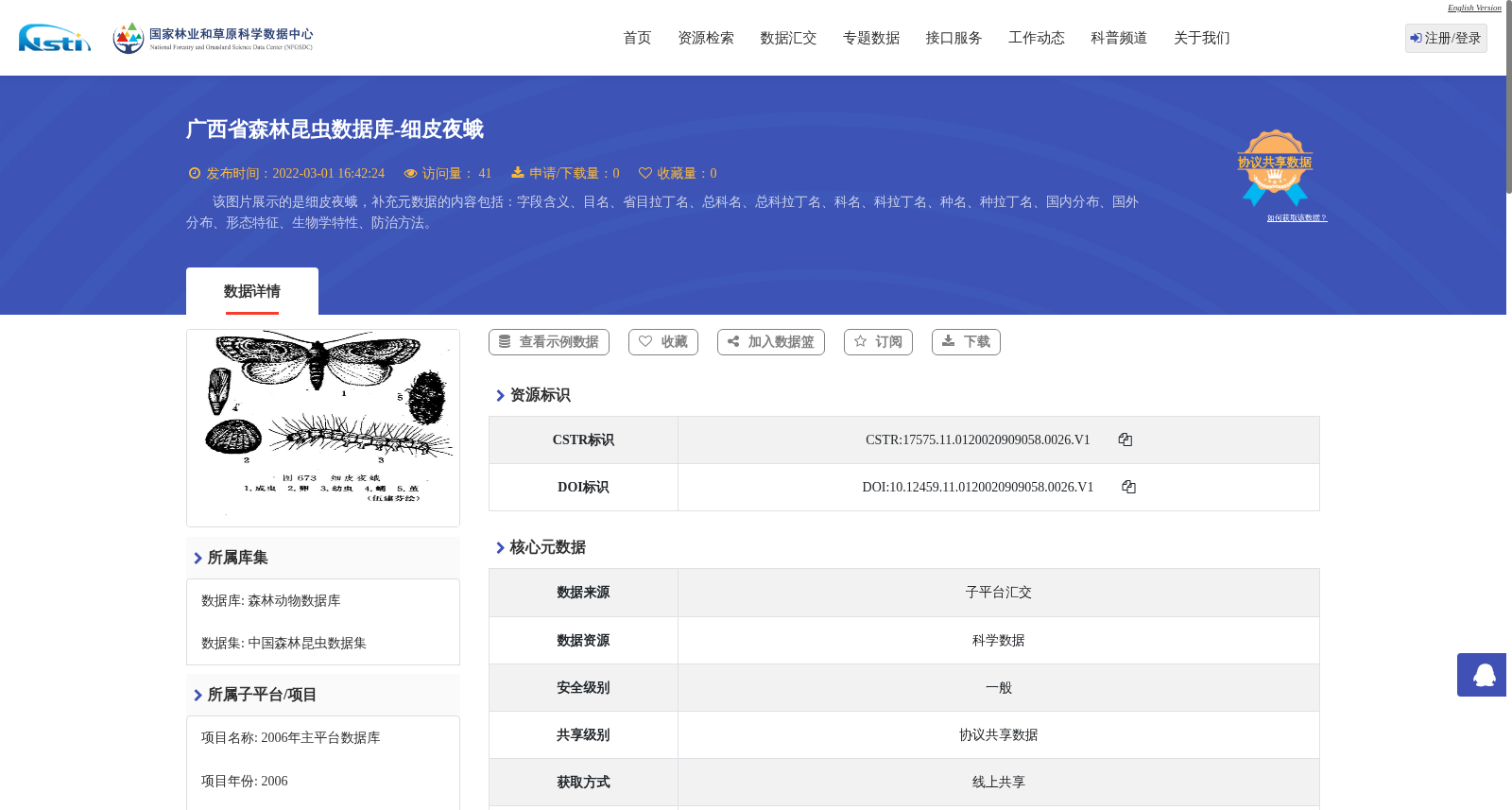This screenshot has width=1512, height=810.
Task: Open the moth illustration thumbnail
Action: click(x=323, y=428)
